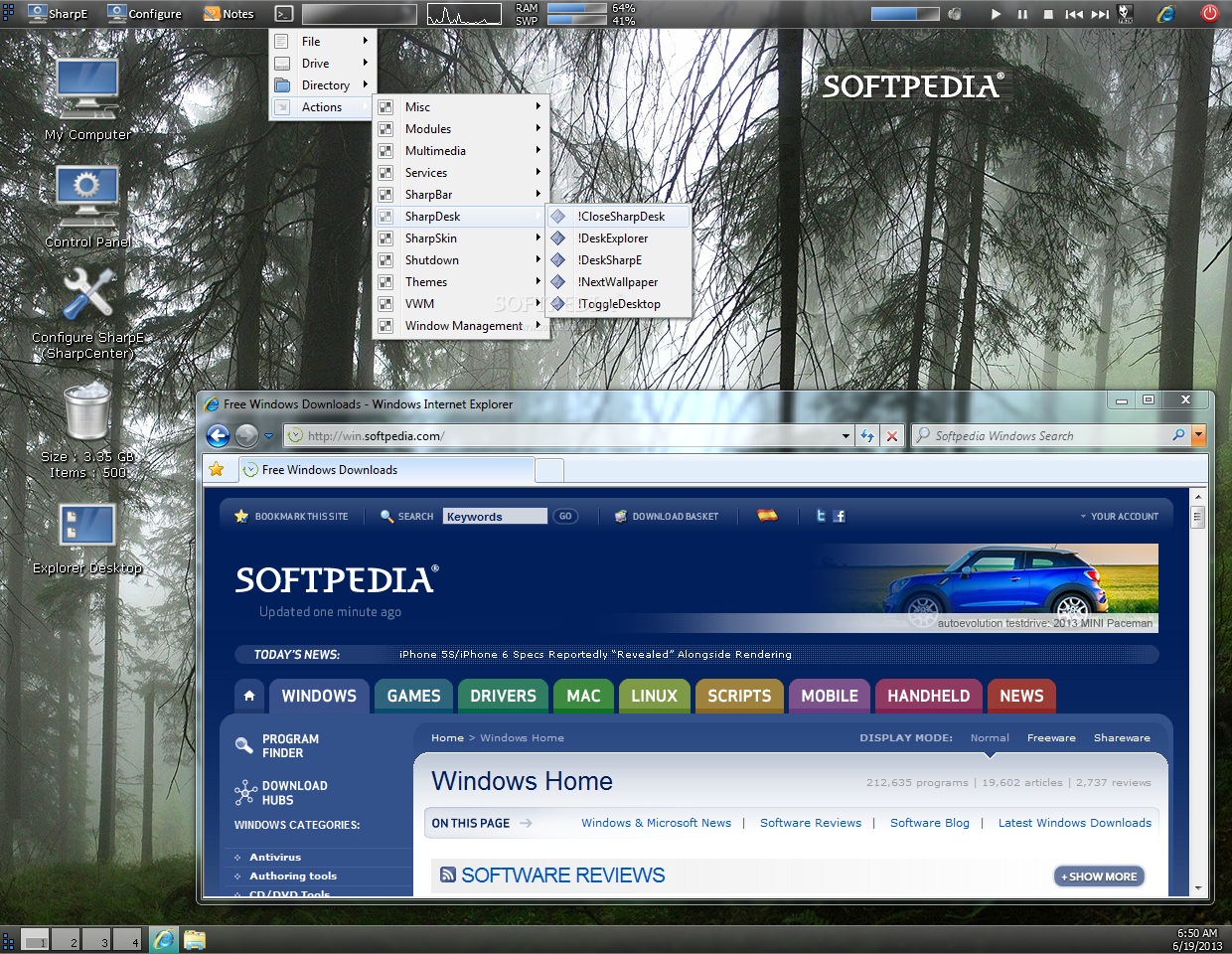1232x954 pixels.
Task: Click the media Stop button
Action: [x=1048, y=14]
